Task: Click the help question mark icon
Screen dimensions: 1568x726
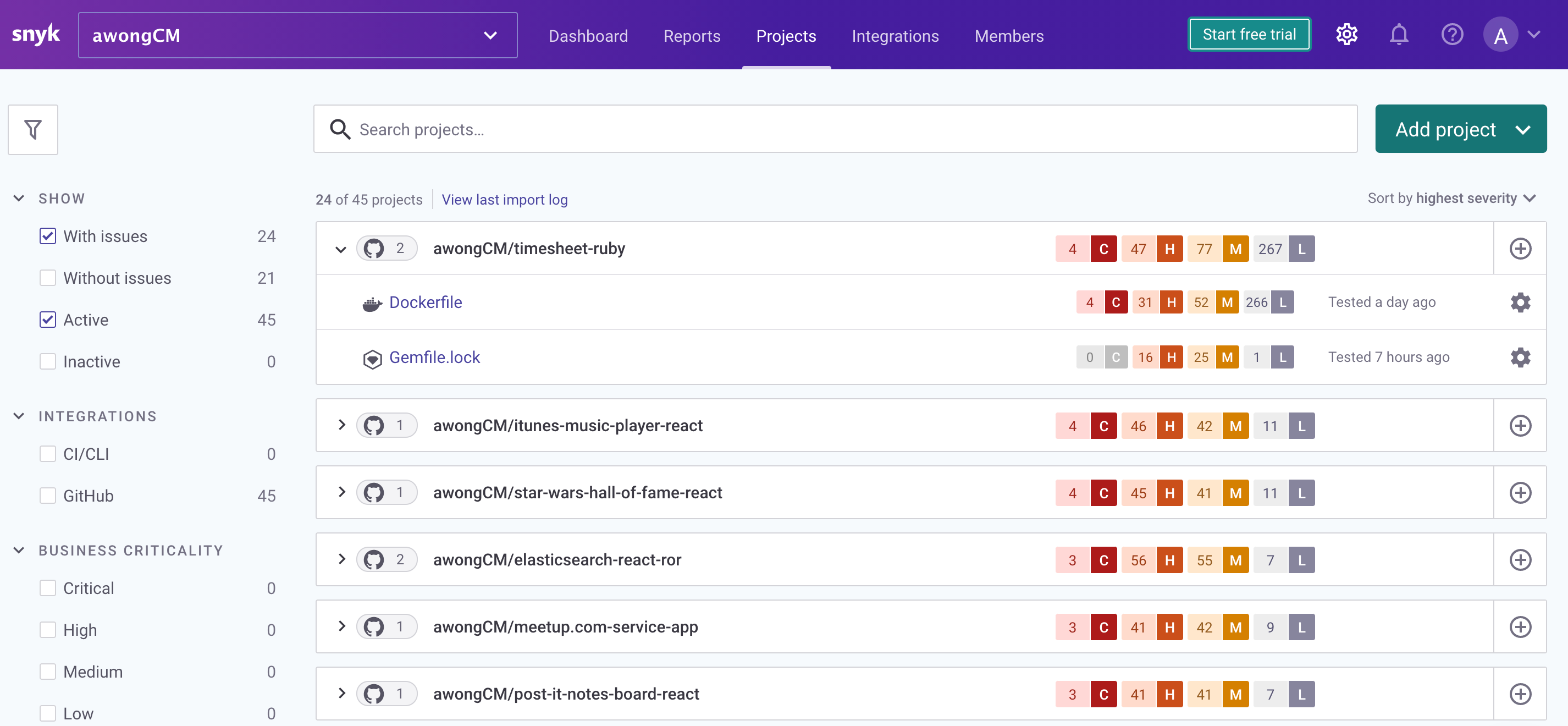Action: pyautogui.click(x=1452, y=35)
